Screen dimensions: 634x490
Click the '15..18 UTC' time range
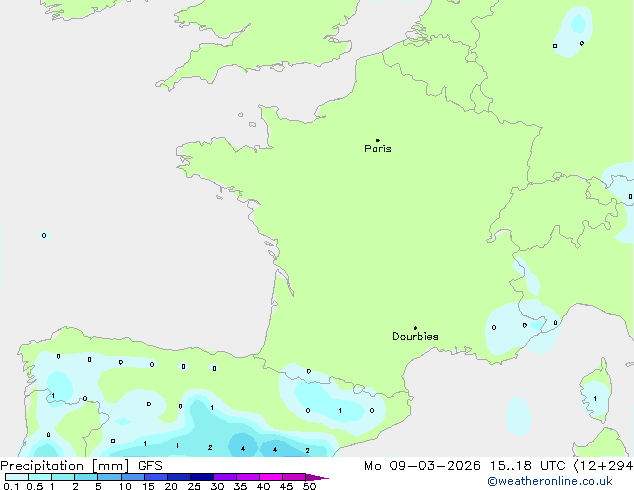pos(527,466)
